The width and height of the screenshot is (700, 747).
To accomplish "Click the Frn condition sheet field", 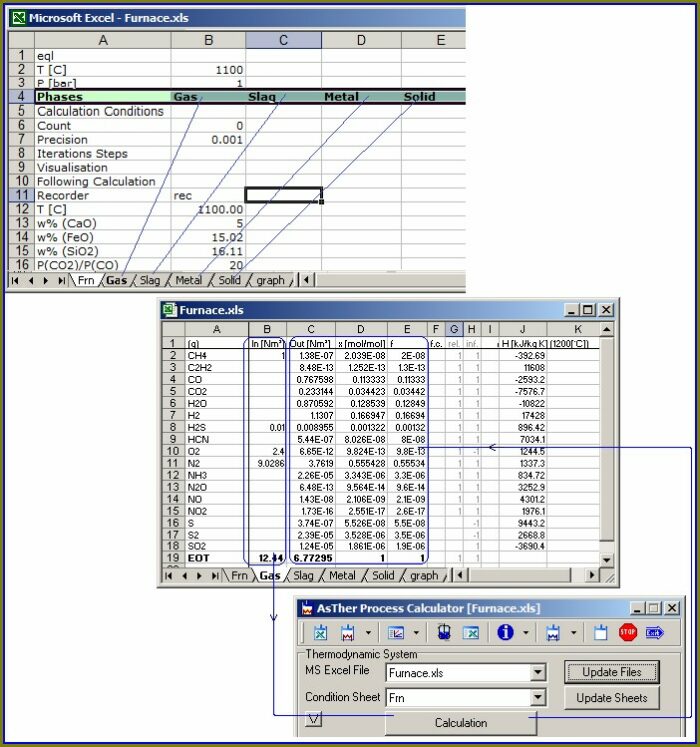I will 459,697.
